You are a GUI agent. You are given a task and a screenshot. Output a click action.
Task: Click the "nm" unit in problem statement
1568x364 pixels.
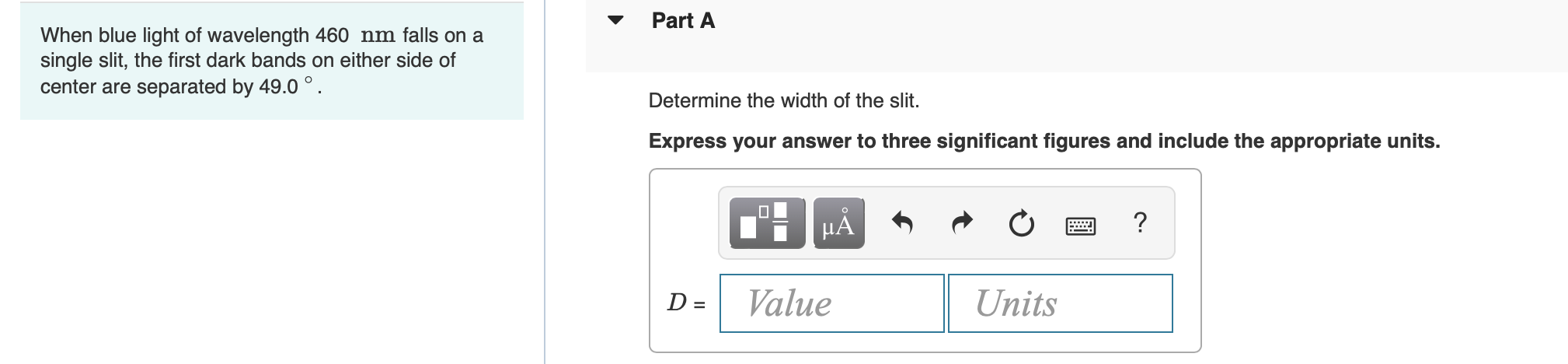(378, 35)
